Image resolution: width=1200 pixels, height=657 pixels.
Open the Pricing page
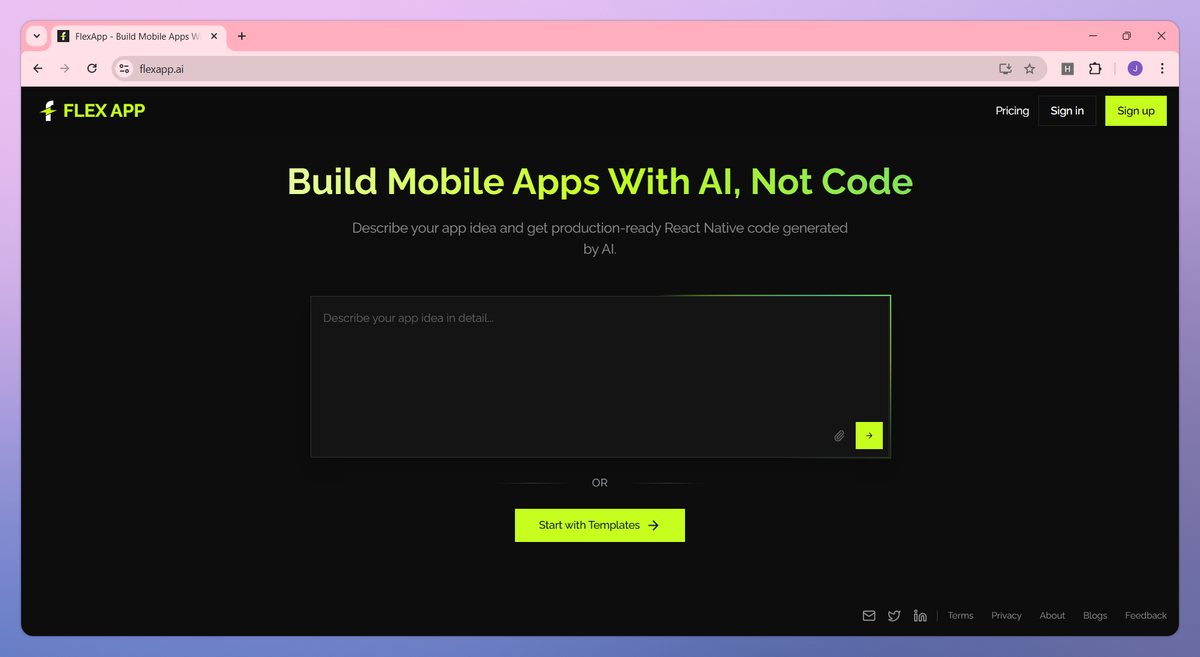click(1011, 111)
